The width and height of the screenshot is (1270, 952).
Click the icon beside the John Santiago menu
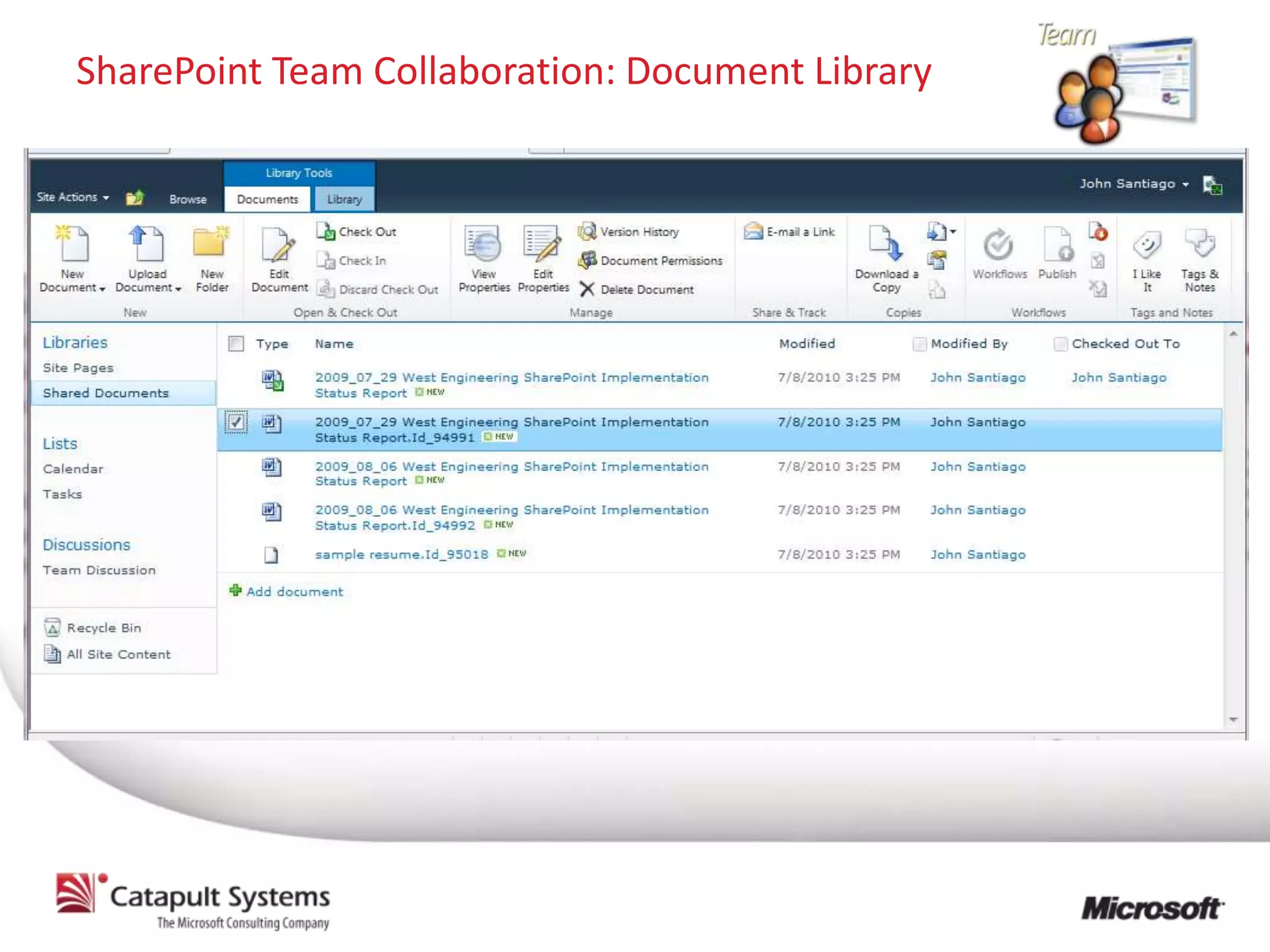point(1212,185)
